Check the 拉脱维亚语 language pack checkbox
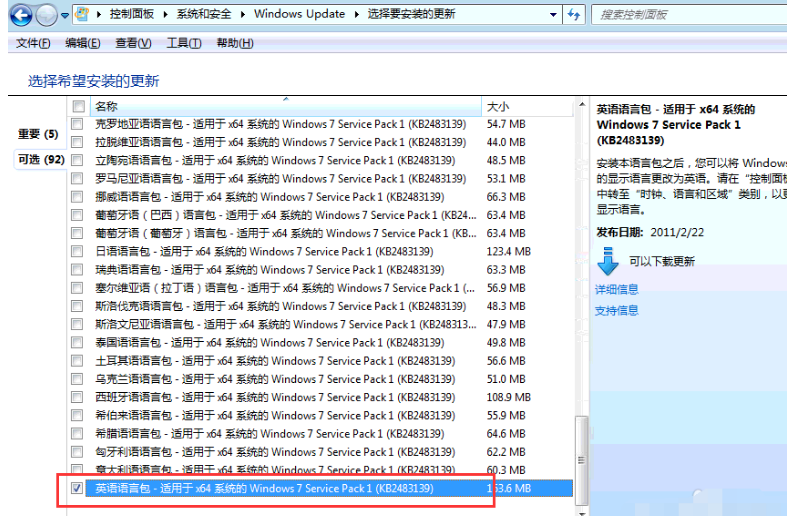This screenshot has width=787, height=516. (77, 142)
